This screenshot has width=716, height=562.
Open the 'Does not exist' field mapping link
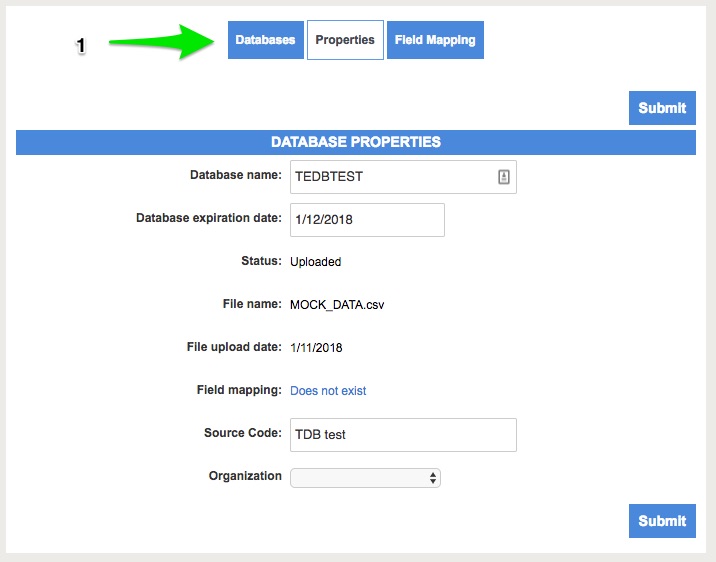coord(328,391)
